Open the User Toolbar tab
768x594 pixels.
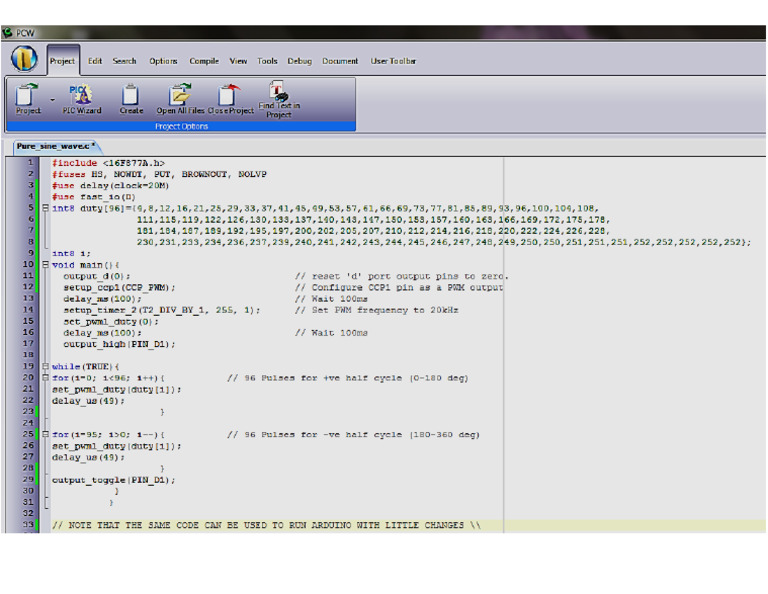(393, 61)
